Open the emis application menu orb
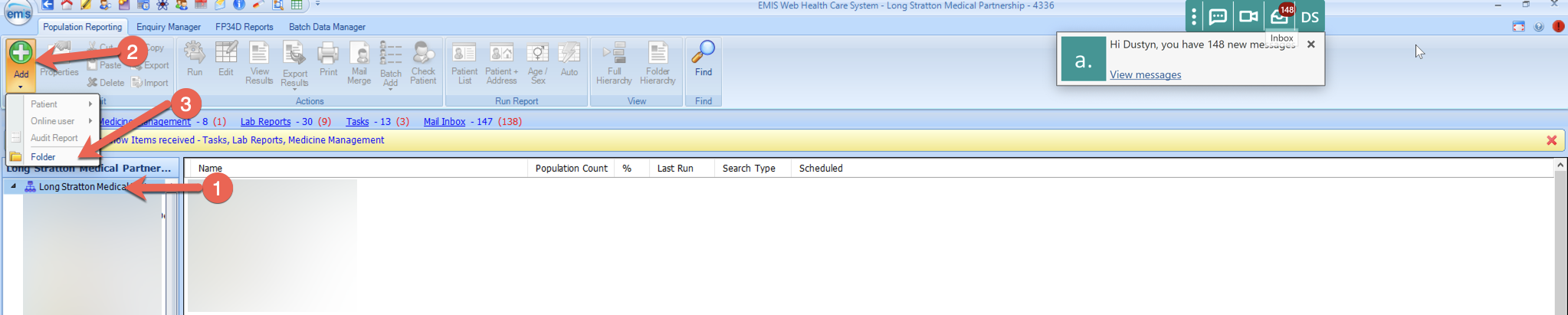The height and width of the screenshot is (315, 1568). tap(17, 12)
